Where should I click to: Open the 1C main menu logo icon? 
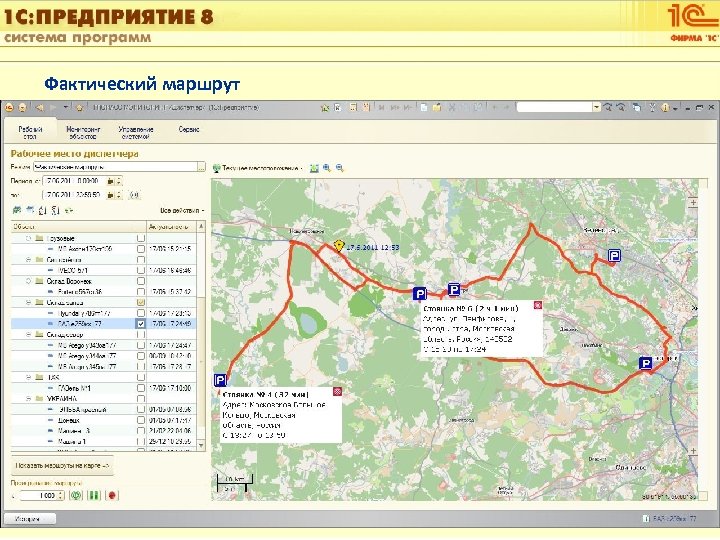(x=9, y=108)
